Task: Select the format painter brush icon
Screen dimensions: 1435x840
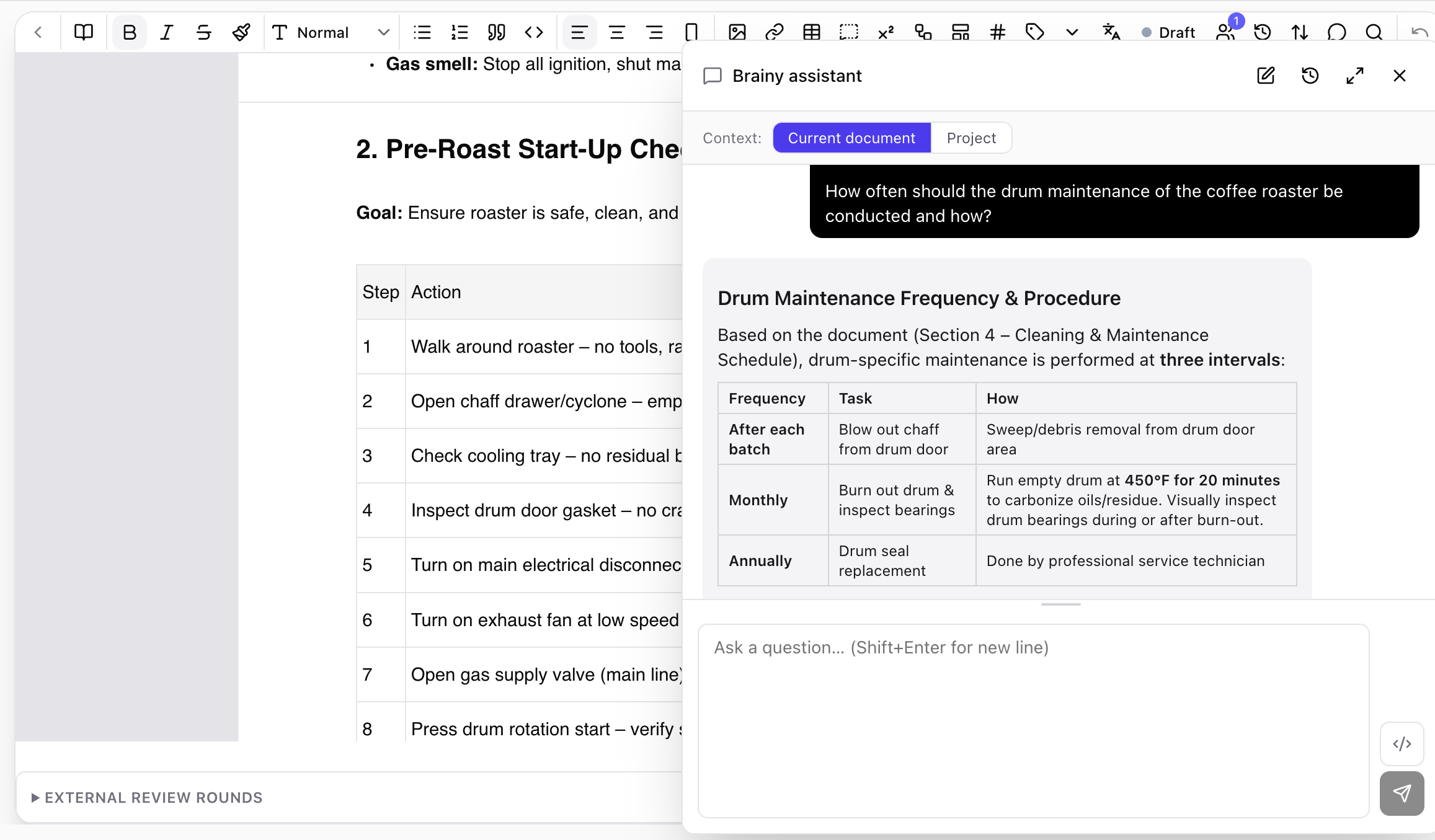Action: [241, 32]
